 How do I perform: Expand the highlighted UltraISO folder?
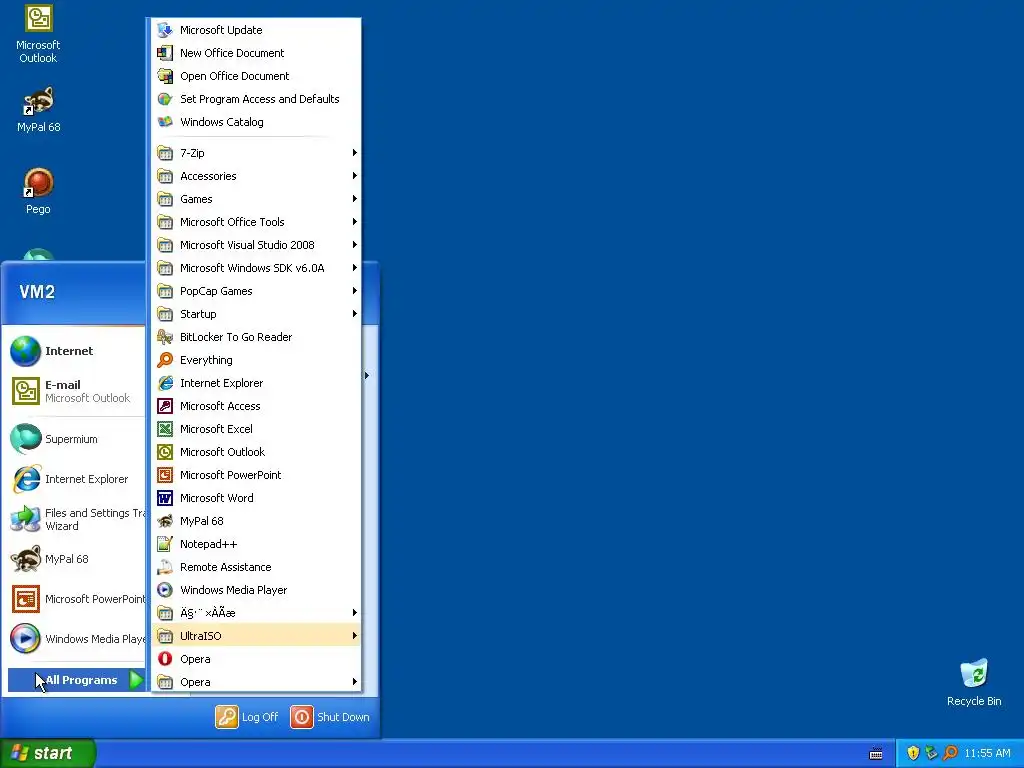click(x=256, y=635)
